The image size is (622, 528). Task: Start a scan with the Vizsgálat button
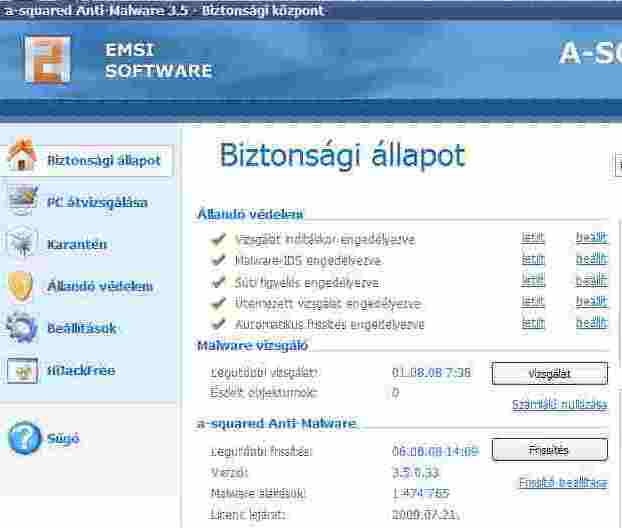(549, 373)
